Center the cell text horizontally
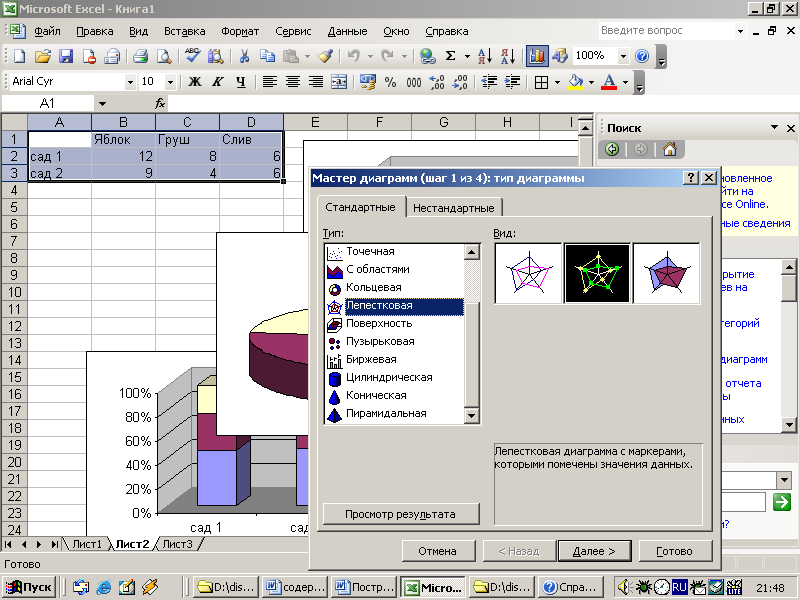Screen dimensions: 800x600 point(293,82)
